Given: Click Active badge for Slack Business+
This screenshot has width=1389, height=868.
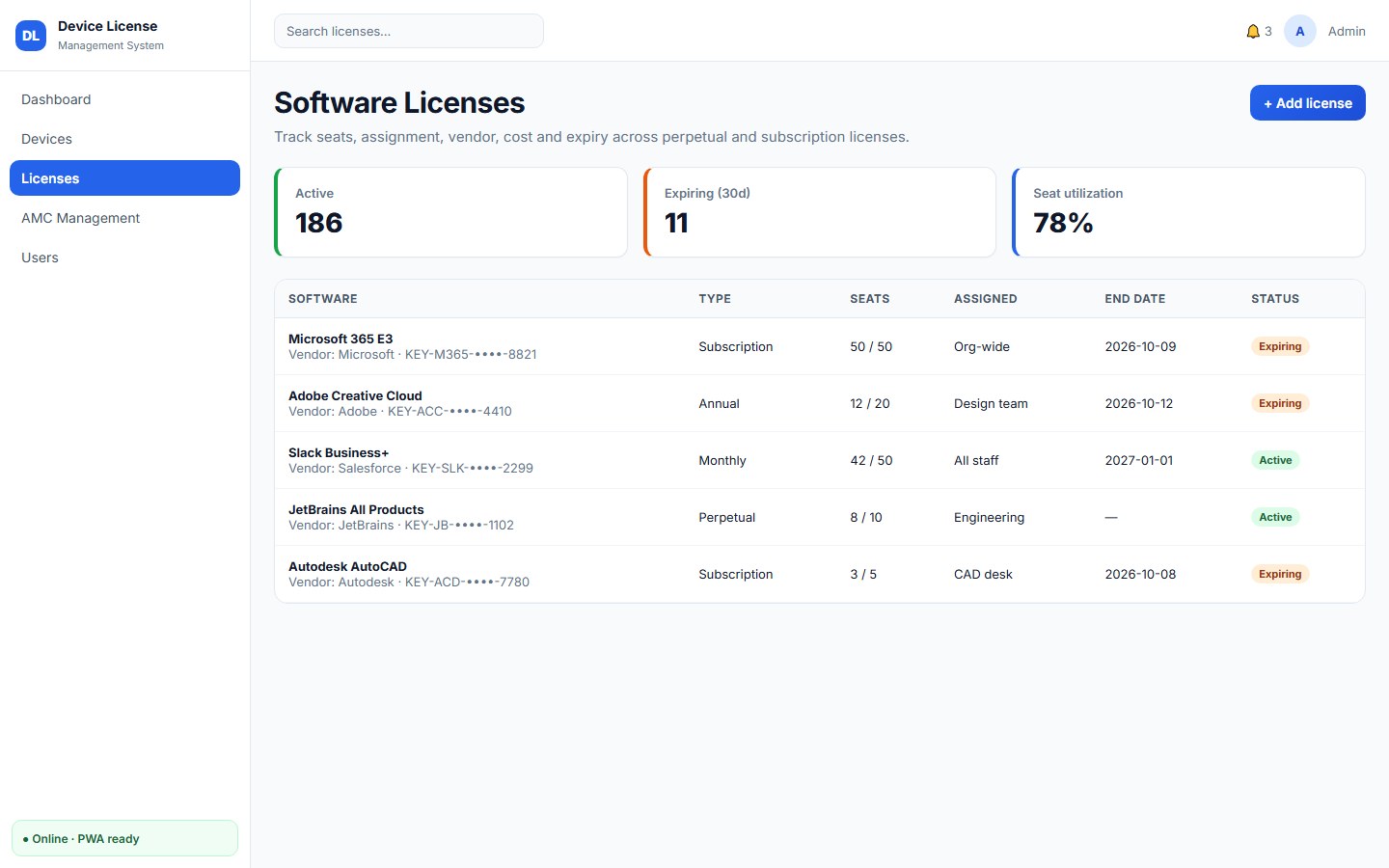Looking at the screenshot, I should point(1275,460).
